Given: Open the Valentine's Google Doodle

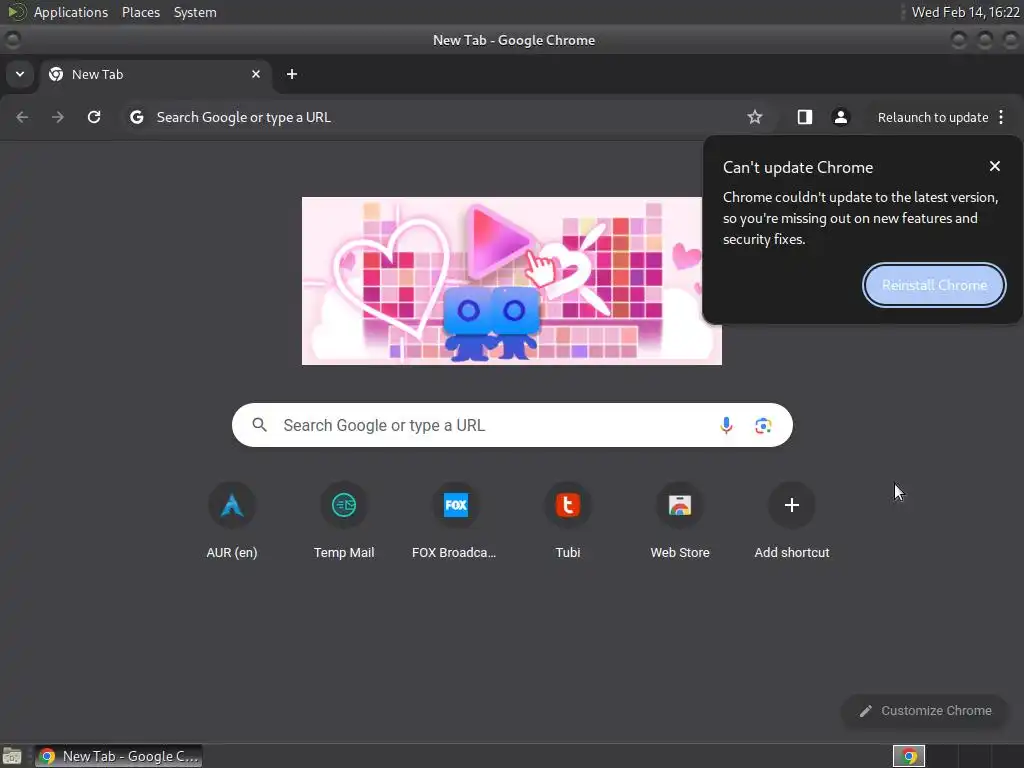Looking at the screenshot, I should tap(512, 281).
